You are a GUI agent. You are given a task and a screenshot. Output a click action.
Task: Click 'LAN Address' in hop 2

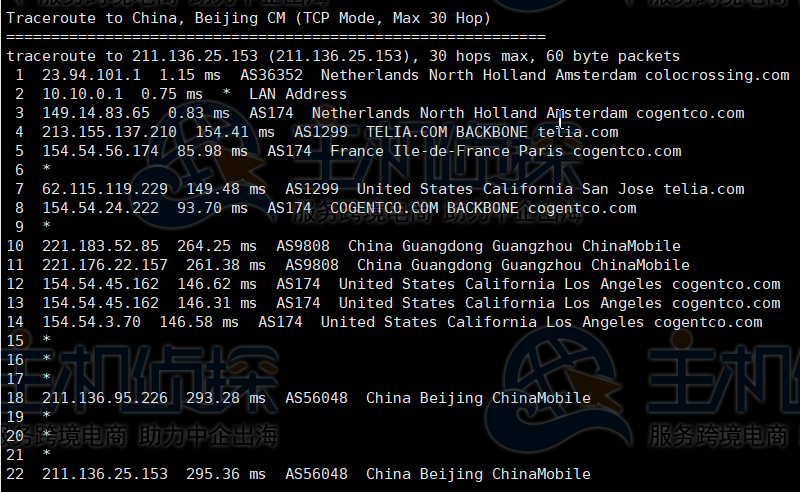(x=298, y=94)
